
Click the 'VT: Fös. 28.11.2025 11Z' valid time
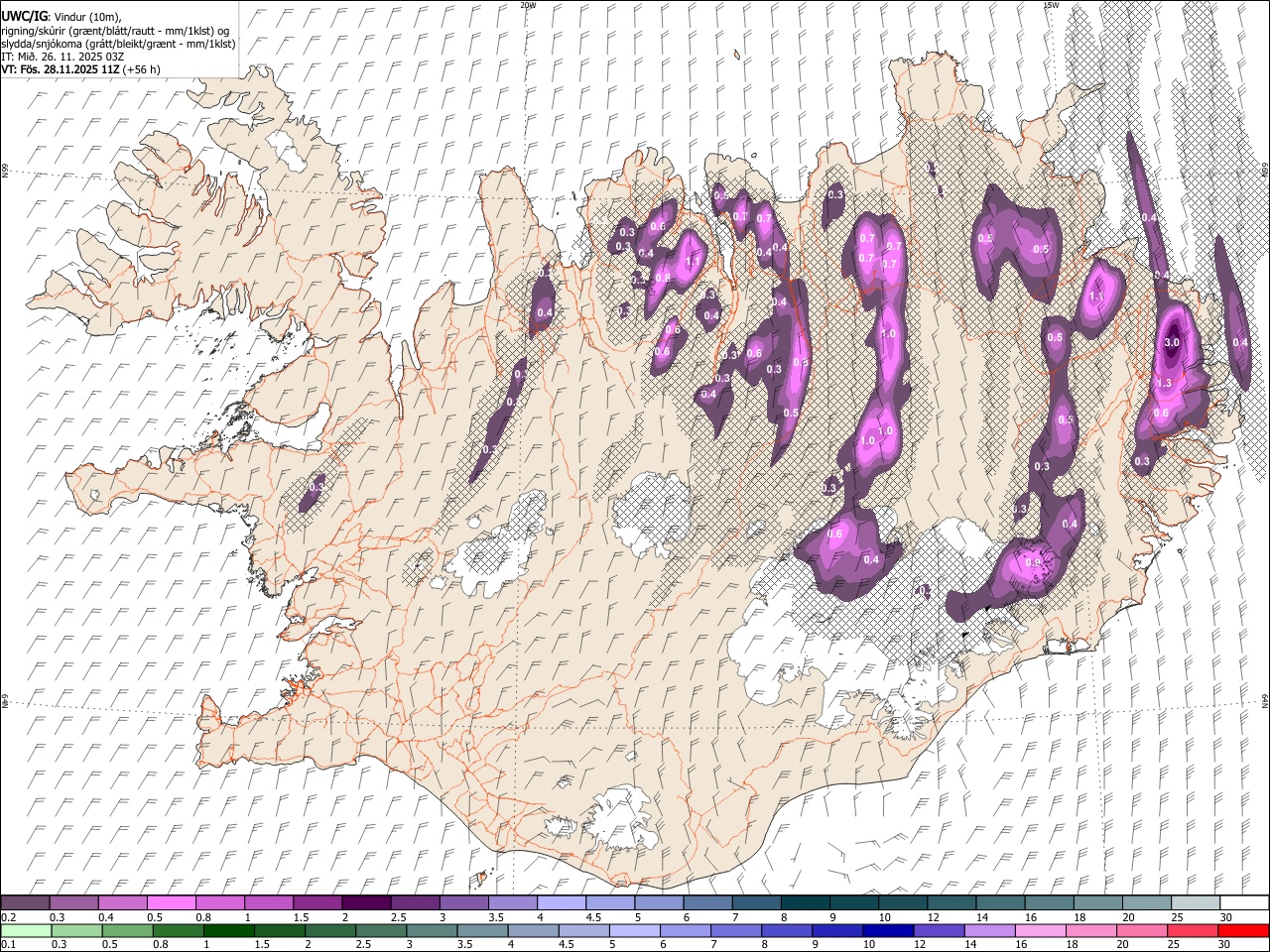pos(61,69)
